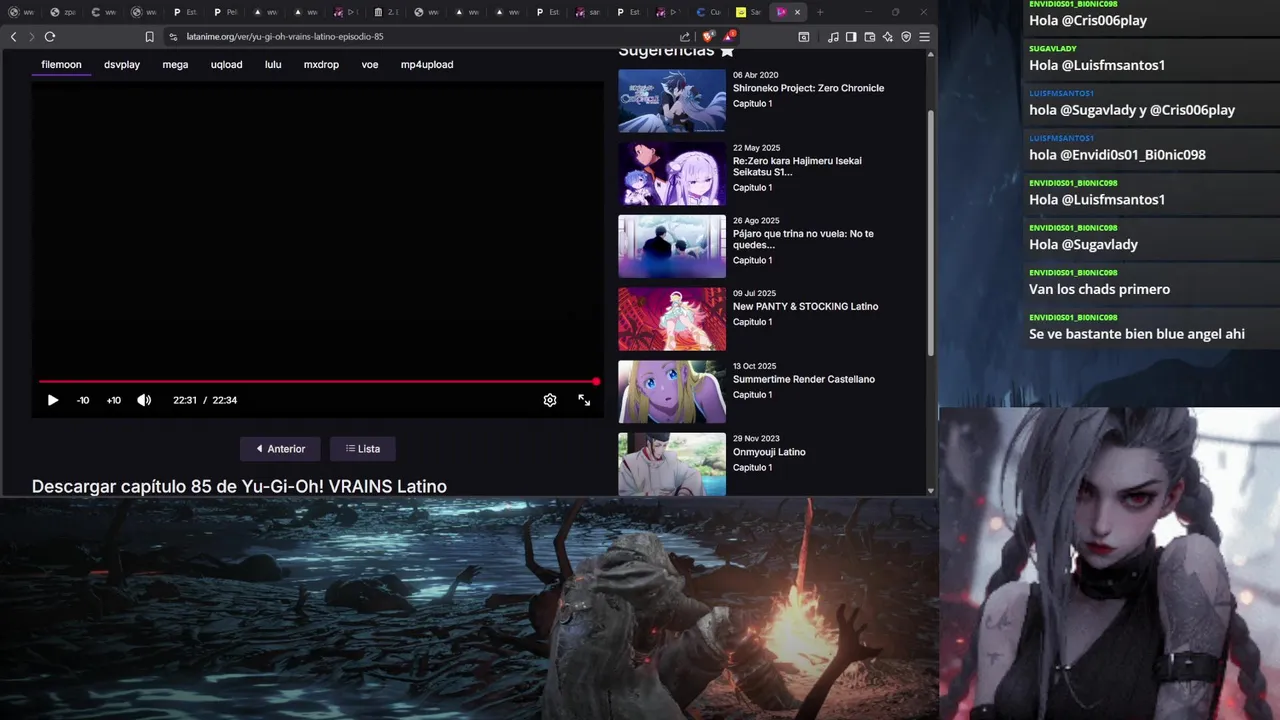Viewport: 1280px width, 720px height.
Task: Enter fullscreen with expand arrows icon
Action: pyautogui.click(x=584, y=400)
